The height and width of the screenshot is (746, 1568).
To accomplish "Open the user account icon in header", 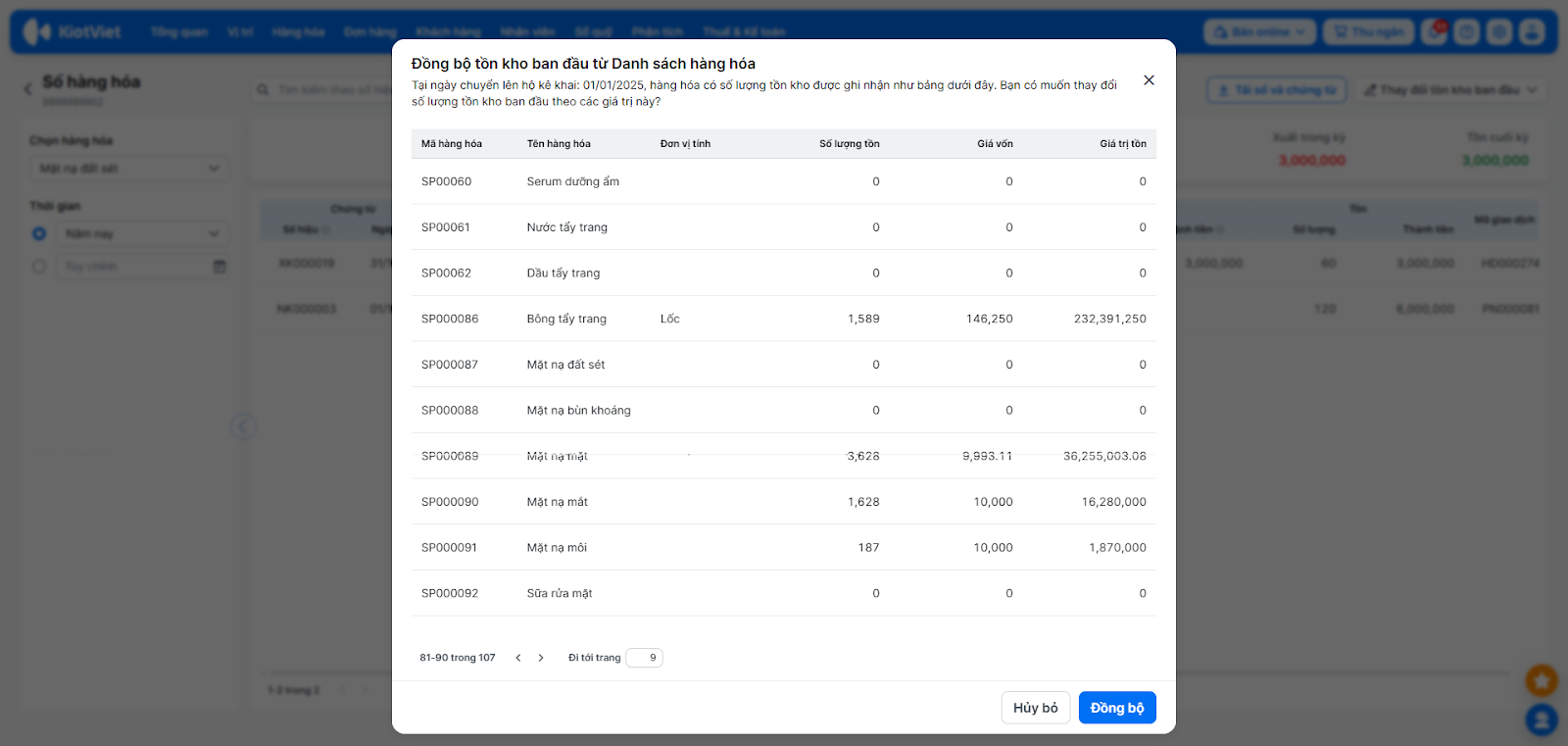I will 1532,32.
